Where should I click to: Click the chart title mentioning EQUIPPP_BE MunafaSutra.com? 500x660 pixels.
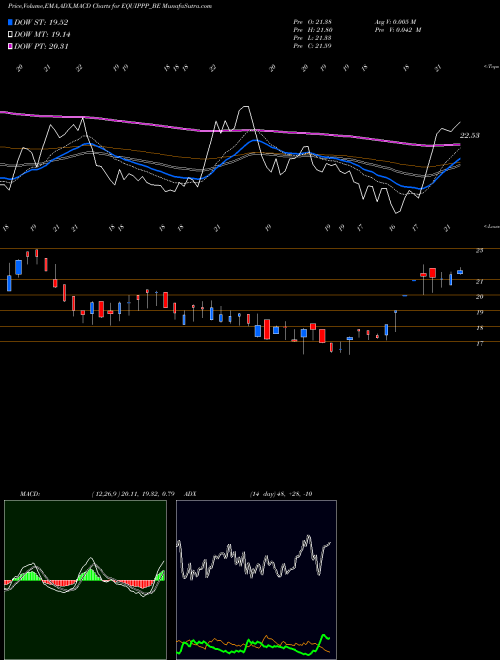(110, 6)
